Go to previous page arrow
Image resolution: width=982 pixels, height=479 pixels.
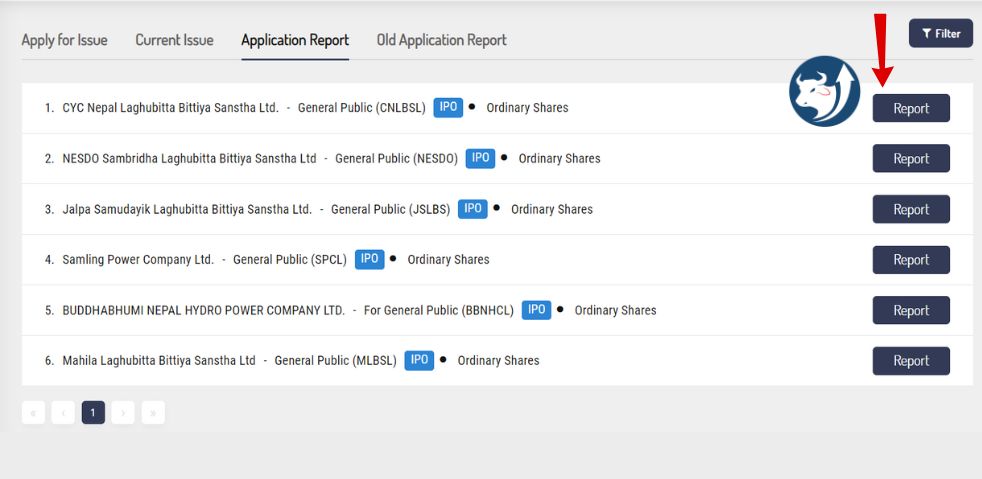pyautogui.click(x=63, y=413)
